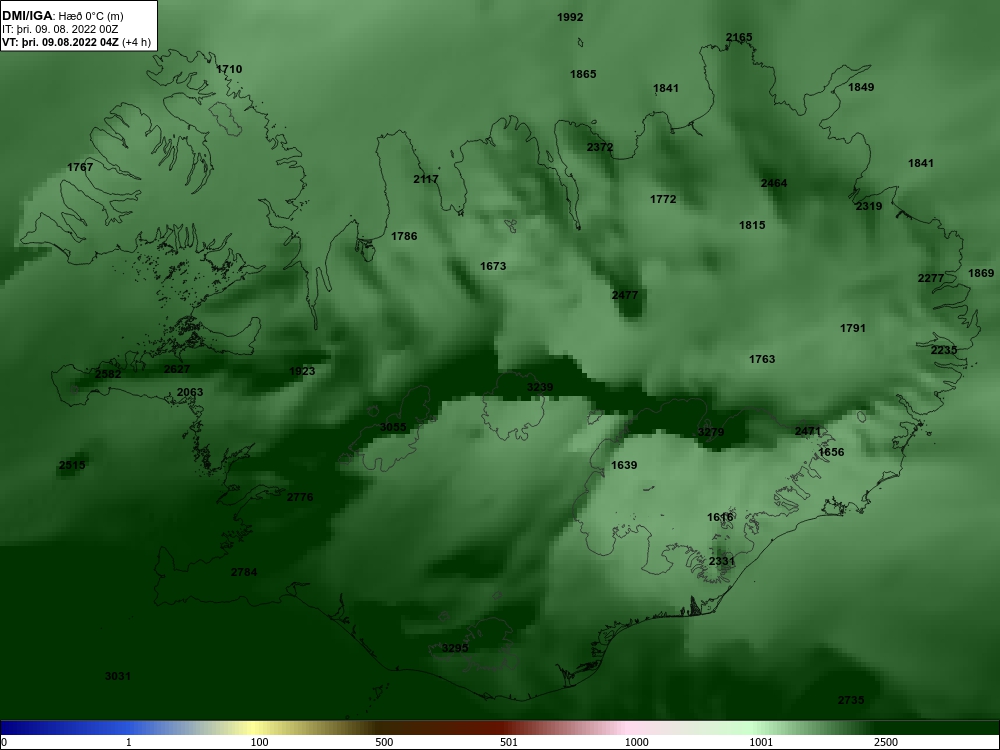Select the IT initial time line in the legend
This screenshot has width=1000, height=750.
(x=60, y=29)
